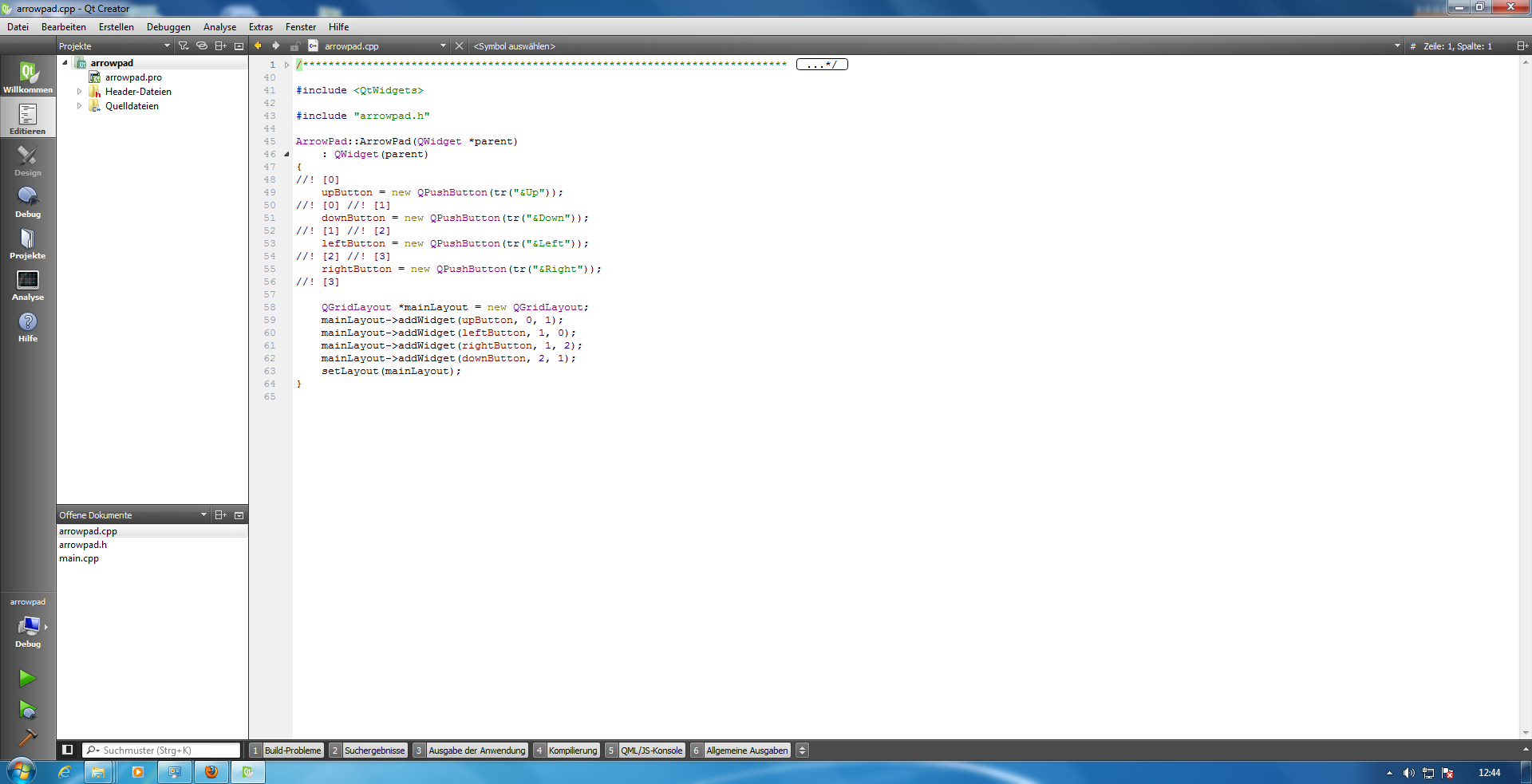
Task: Open the Analyse mode
Action: pyautogui.click(x=28, y=285)
